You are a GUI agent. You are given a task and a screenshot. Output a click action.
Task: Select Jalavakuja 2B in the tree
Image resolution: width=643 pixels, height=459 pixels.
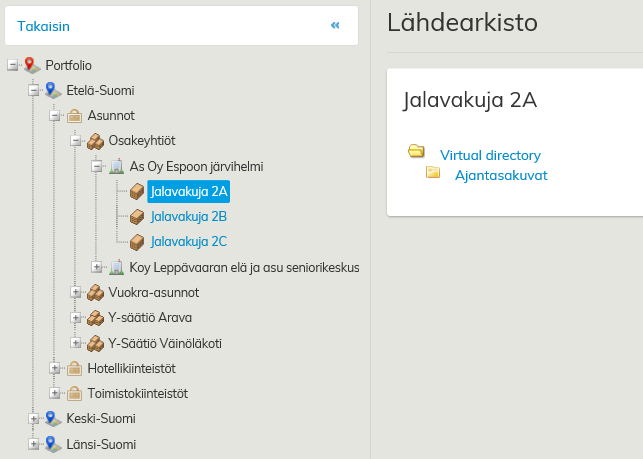(189, 216)
